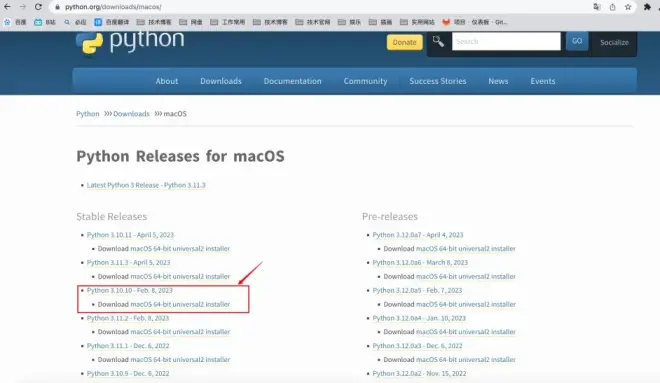The image size is (660, 383).
Task: Open Python 3.12.0a5 - Feb. 7, 2023 pre-release
Action: (417, 290)
